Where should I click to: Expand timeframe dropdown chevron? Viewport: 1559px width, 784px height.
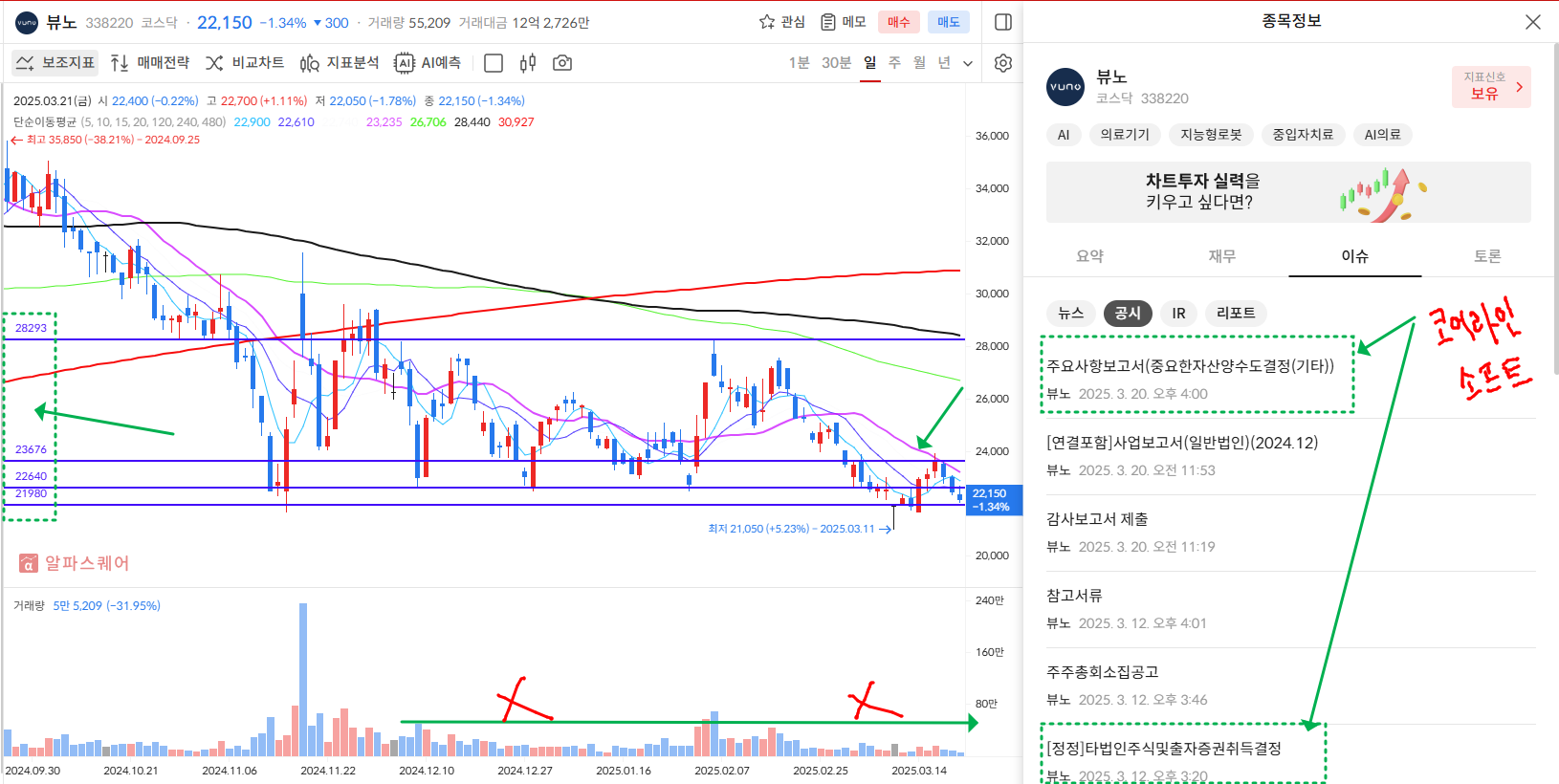tap(968, 64)
